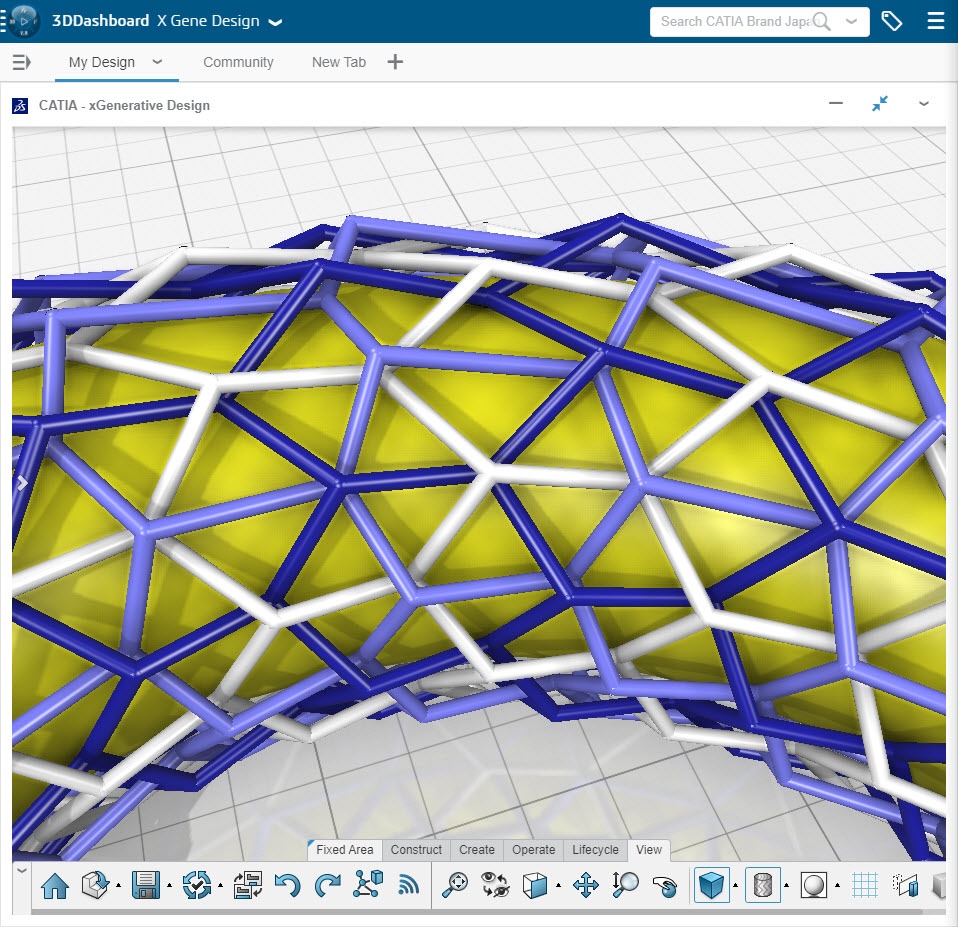Collapse the action bar with left chevron

(21, 870)
